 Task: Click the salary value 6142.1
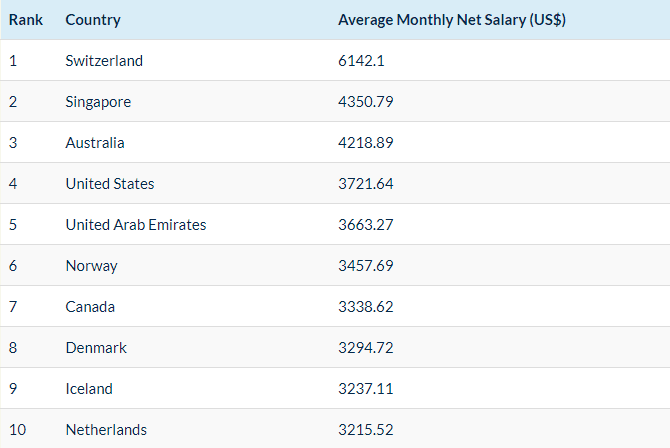361,61
